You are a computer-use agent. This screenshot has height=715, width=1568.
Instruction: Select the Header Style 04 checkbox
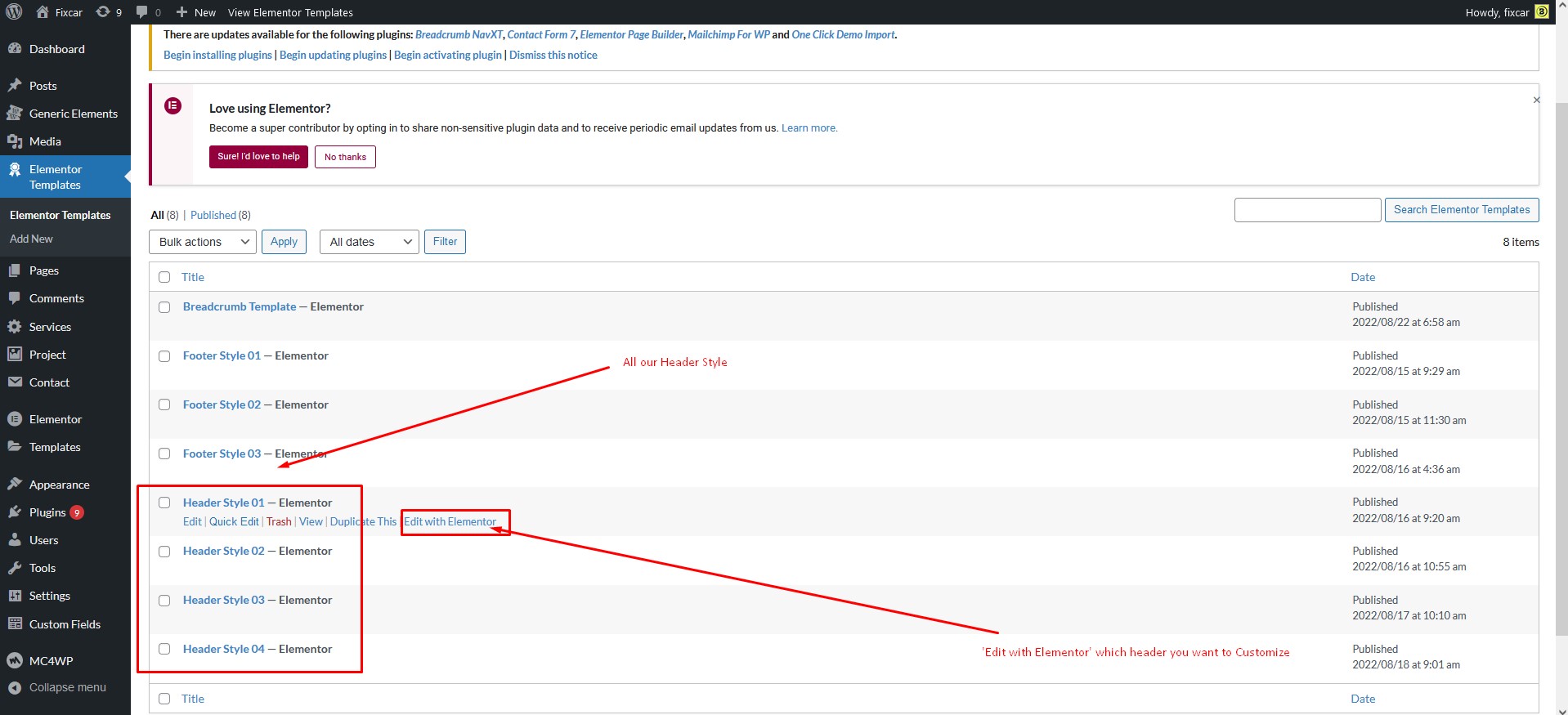point(164,649)
